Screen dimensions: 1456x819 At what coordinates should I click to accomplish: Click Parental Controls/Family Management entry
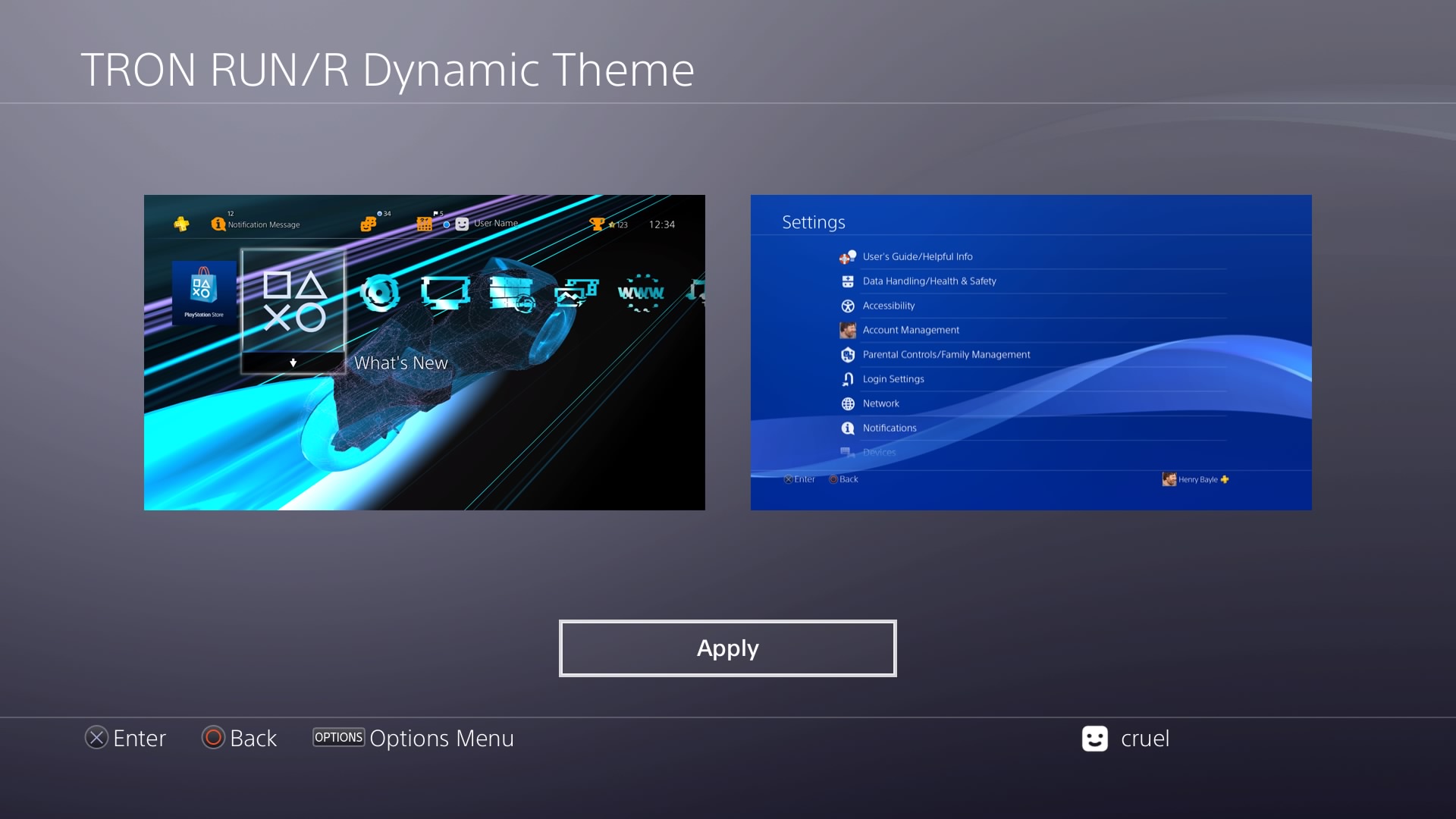click(x=946, y=354)
